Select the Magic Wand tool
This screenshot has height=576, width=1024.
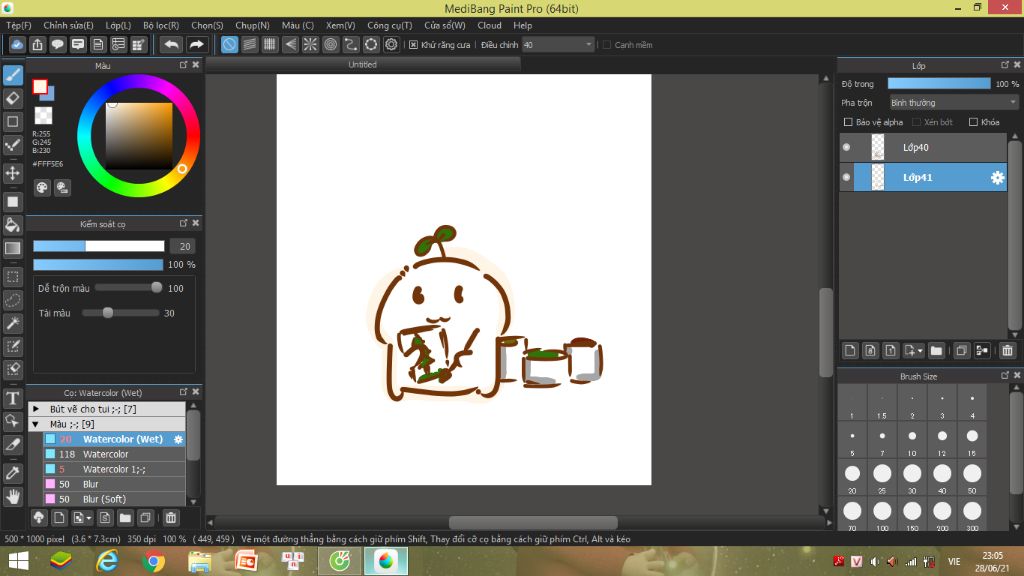[12, 323]
